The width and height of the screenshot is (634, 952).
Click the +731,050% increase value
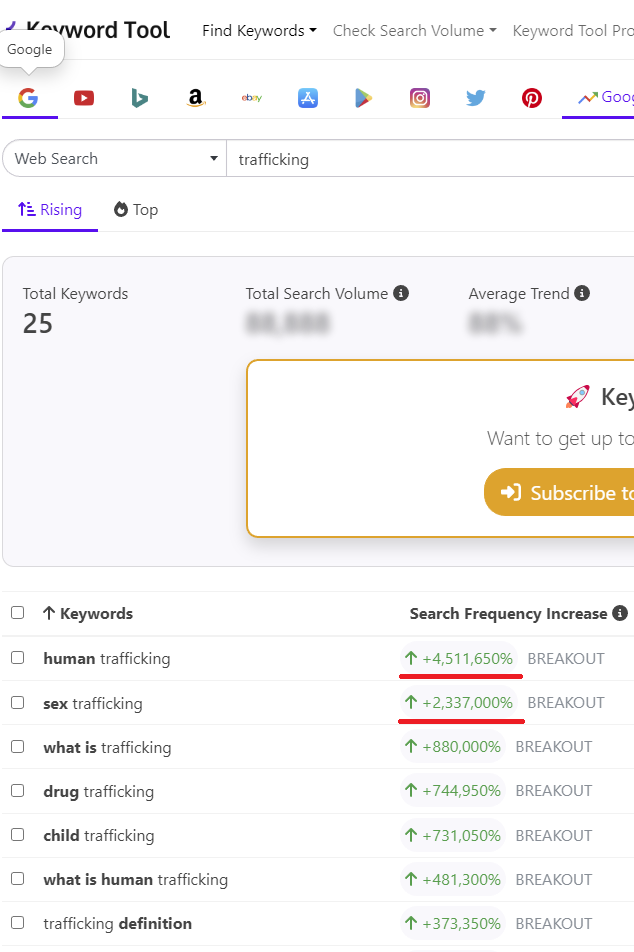pos(453,835)
